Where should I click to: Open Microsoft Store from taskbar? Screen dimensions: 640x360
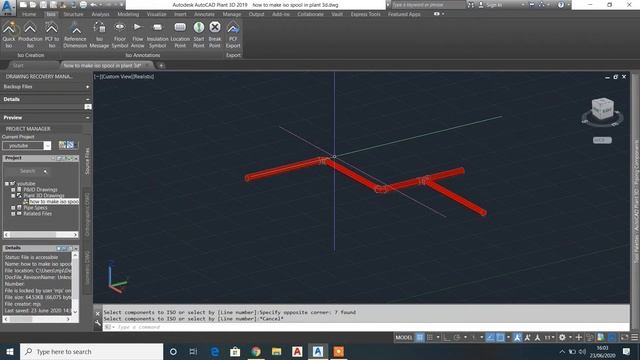[235, 351]
